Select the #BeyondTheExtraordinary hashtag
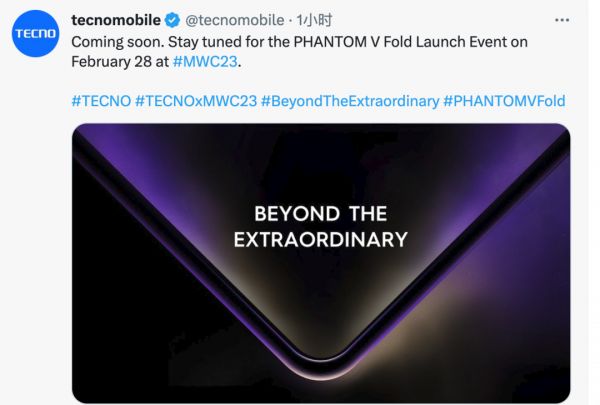The image size is (600, 405). point(349,100)
